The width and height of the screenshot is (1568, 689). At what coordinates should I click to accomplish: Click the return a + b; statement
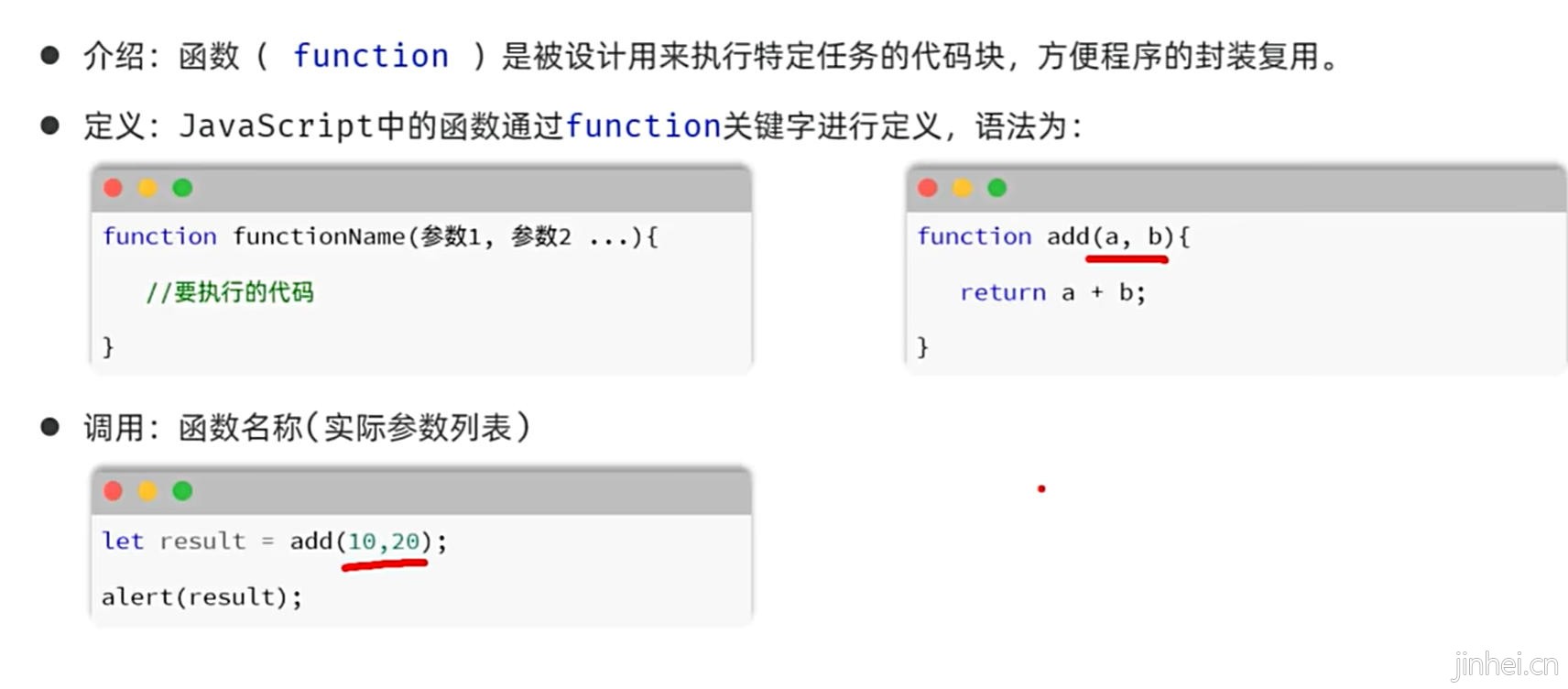(x=1052, y=292)
